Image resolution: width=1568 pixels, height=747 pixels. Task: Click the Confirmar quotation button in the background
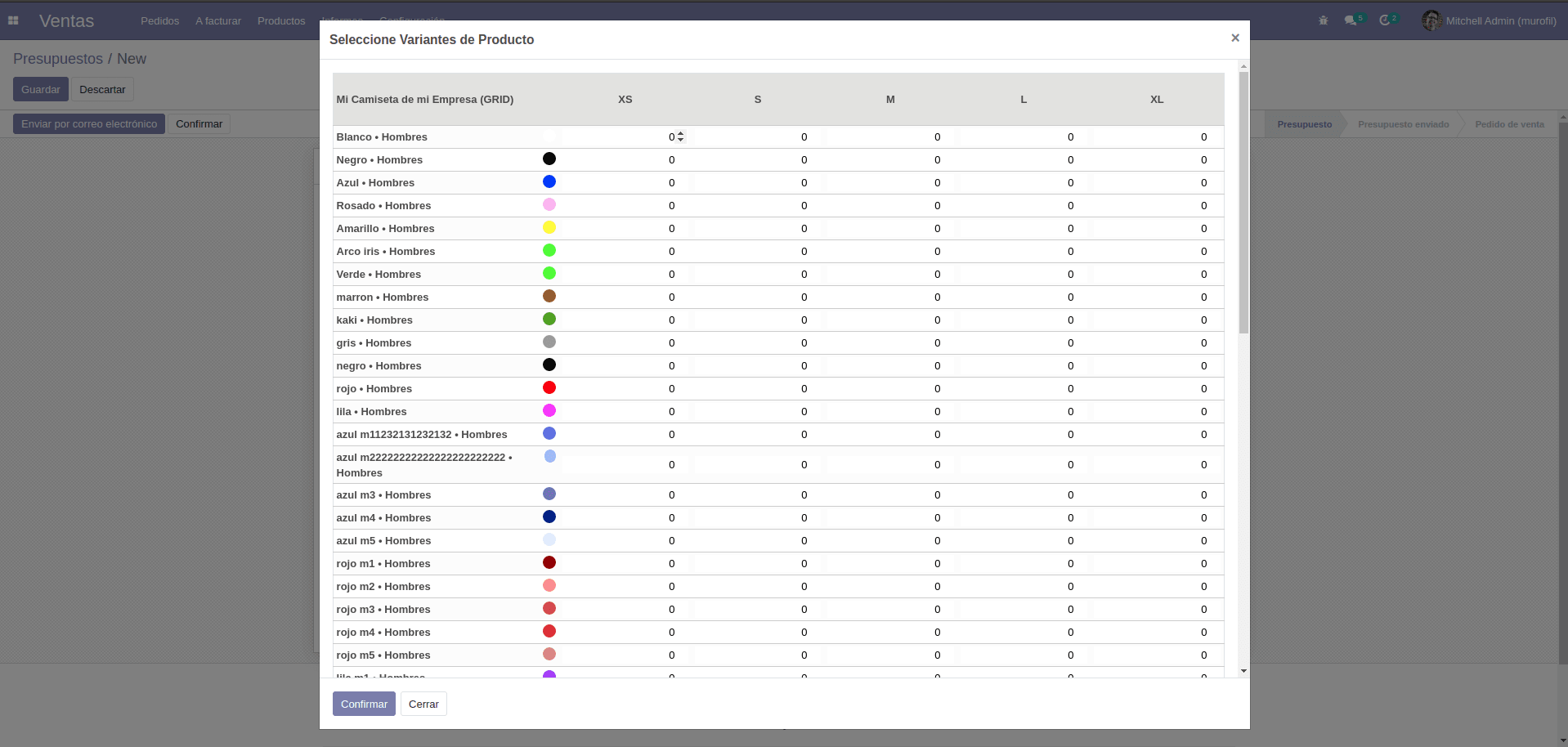click(x=199, y=123)
